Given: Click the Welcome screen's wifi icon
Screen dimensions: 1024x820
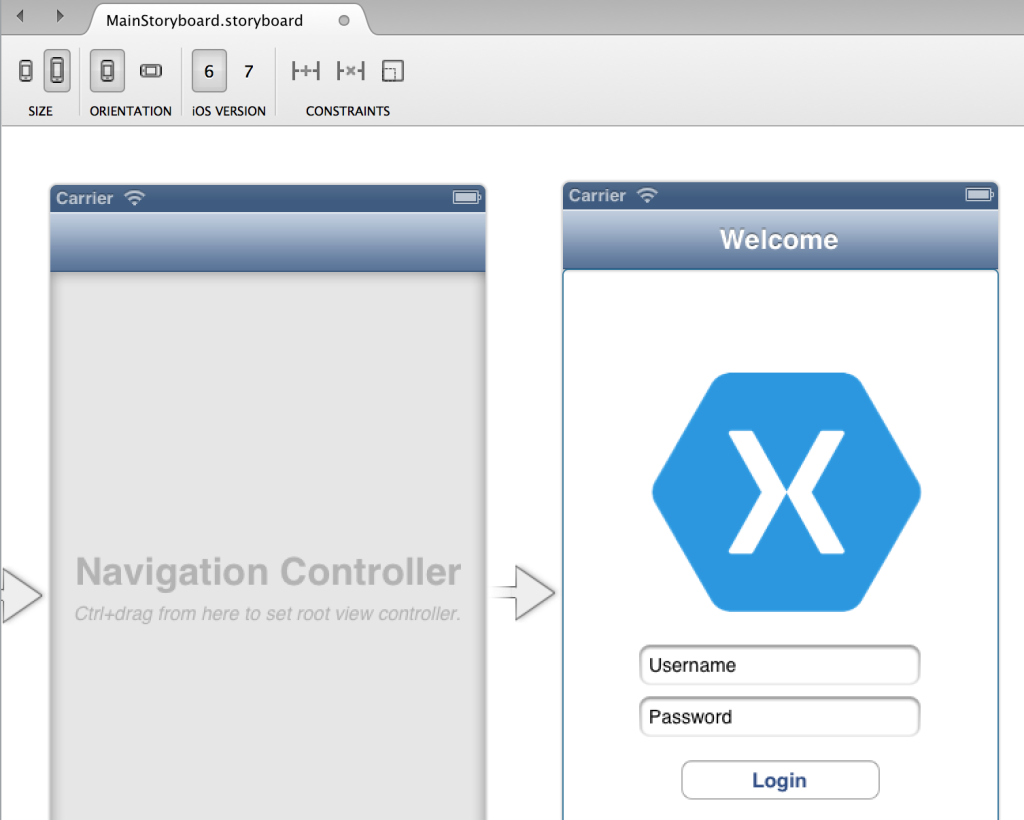Looking at the screenshot, I should pos(647,195).
